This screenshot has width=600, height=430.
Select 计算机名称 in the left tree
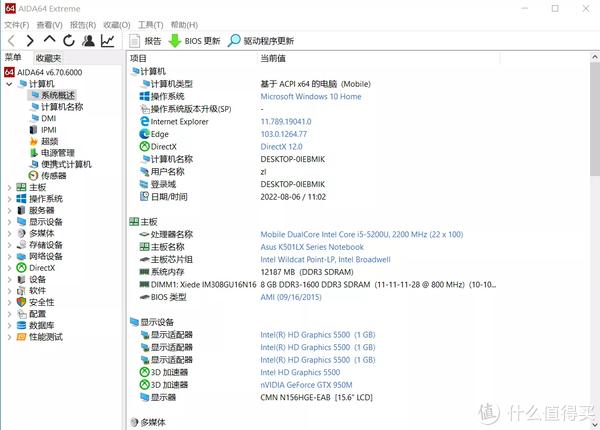[57, 107]
